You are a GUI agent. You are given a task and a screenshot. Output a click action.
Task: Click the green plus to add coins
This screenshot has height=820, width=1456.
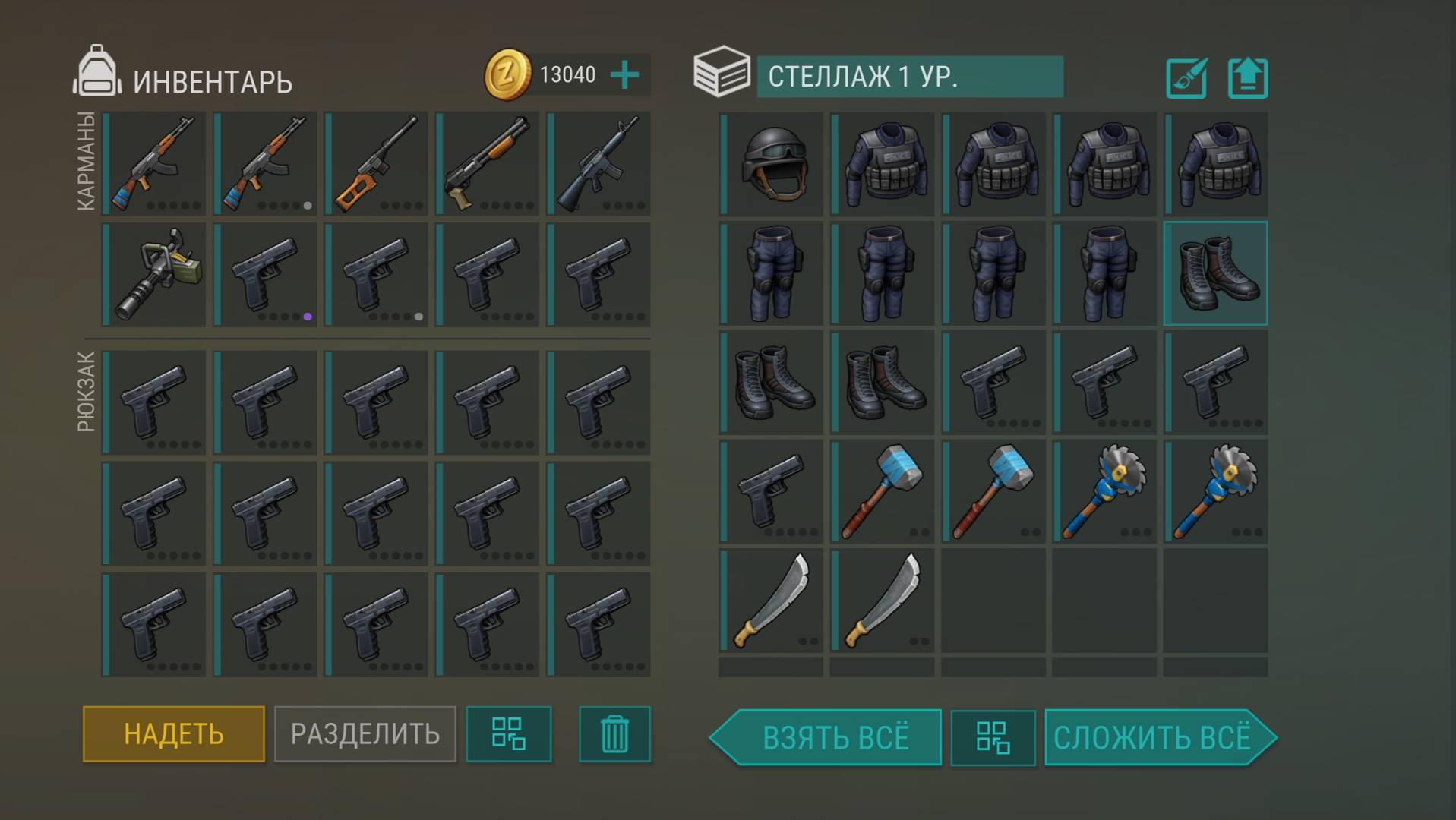click(x=624, y=75)
